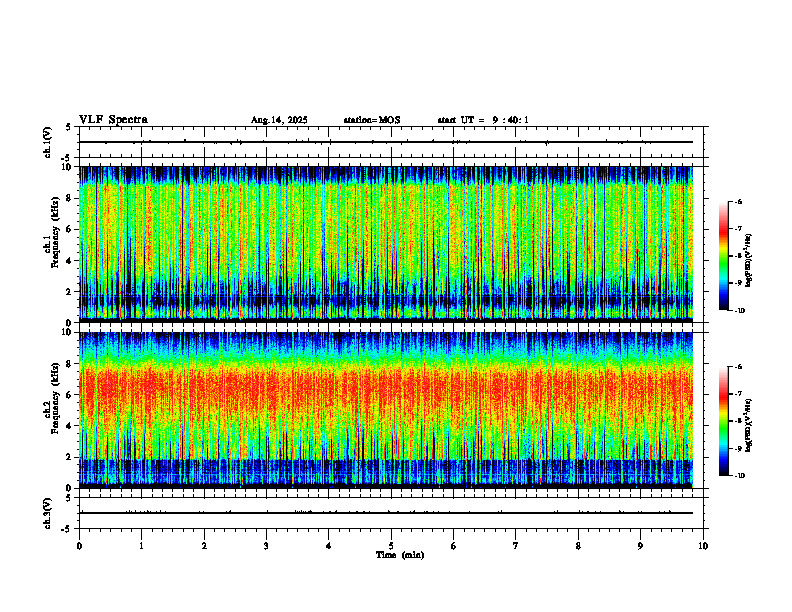This screenshot has height=612, width=792.
Task: Click time axis tick label "1"
Action: [141, 546]
